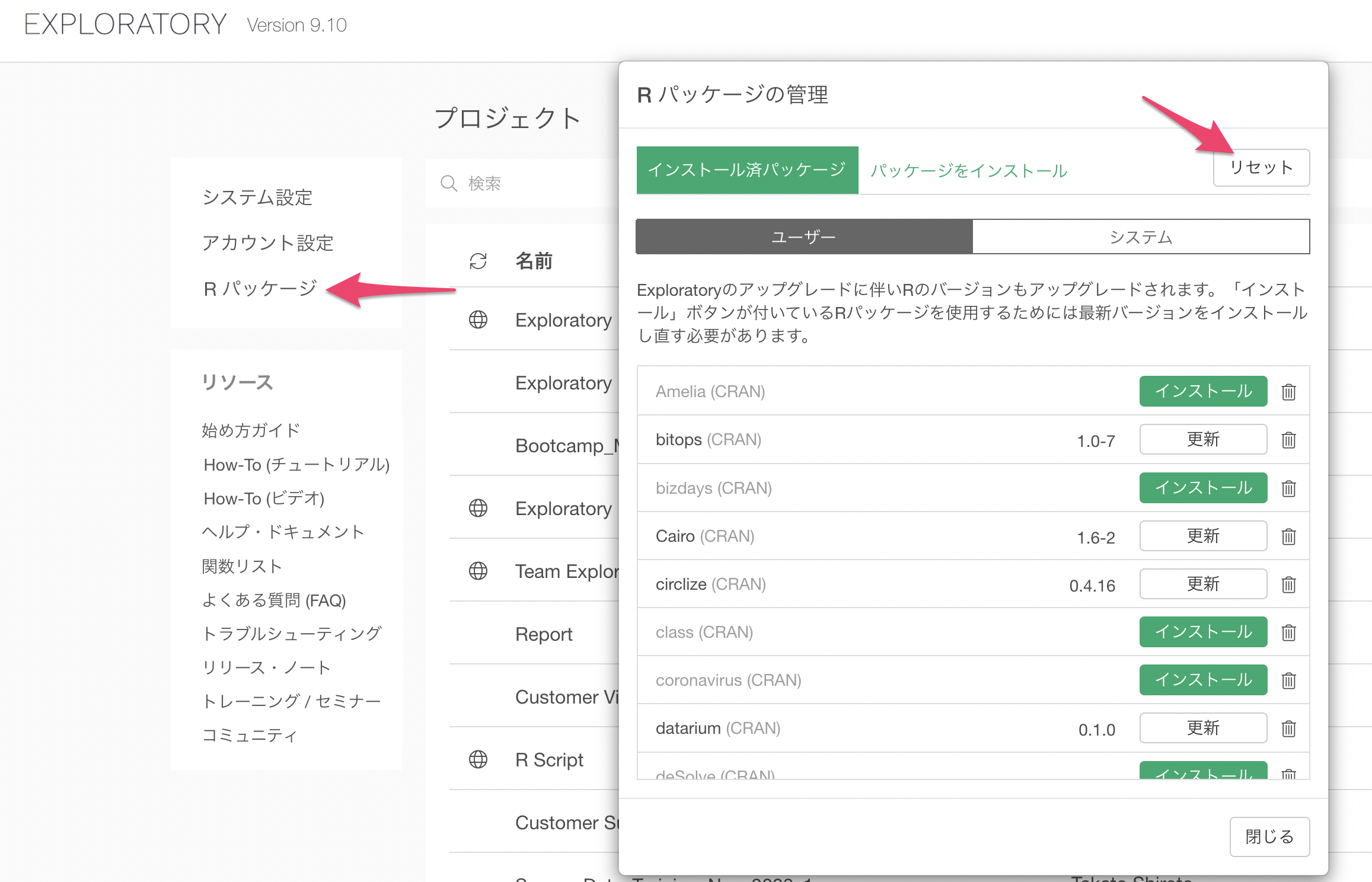Delete the bitops package via trash icon
The height and width of the screenshot is (882, 1372).
1288,440
